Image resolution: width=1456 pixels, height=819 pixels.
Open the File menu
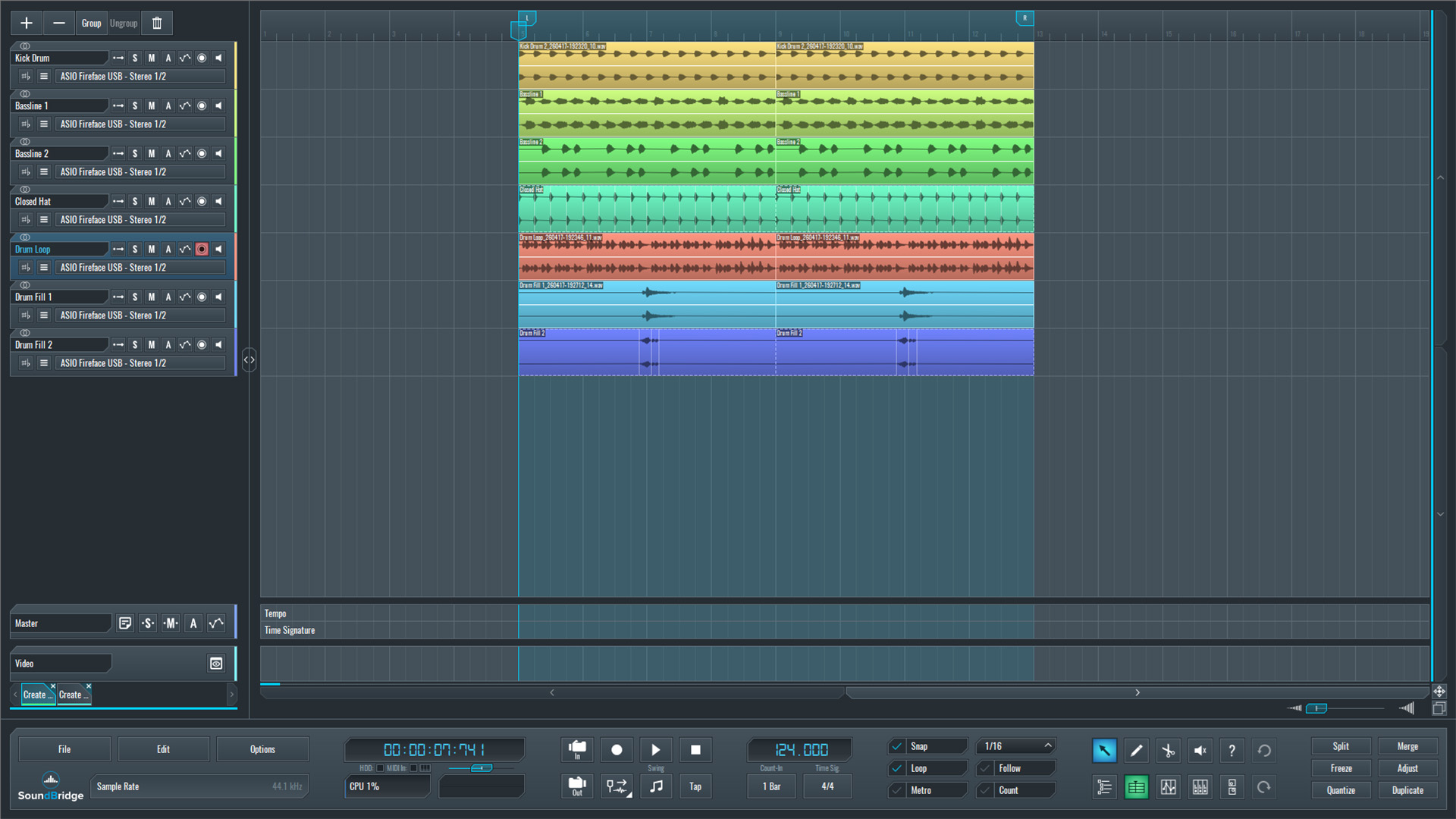(64, 749)
